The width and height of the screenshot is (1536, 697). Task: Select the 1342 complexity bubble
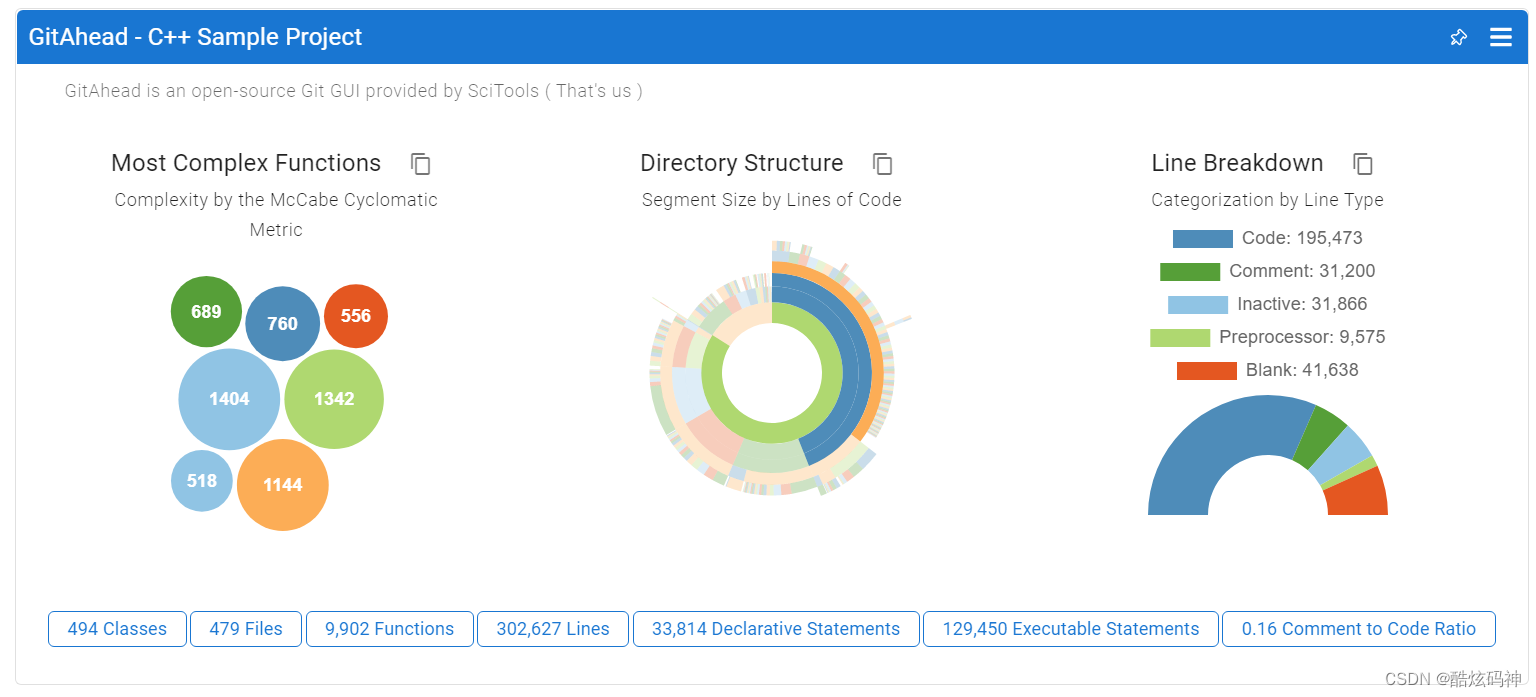pyautogui.click(x=334, y=399)
